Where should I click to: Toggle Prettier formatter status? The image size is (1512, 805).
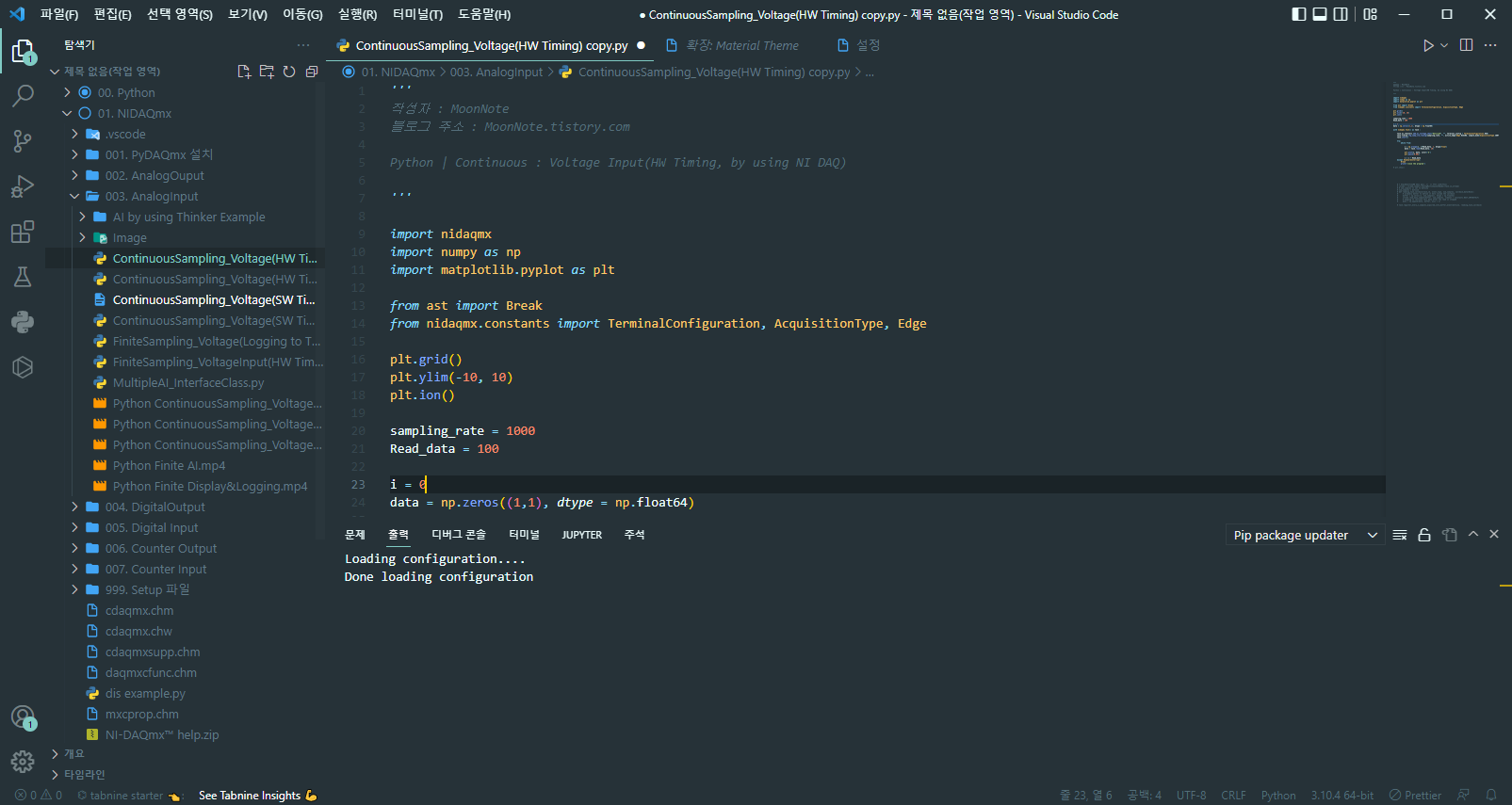pos(1415,795)
